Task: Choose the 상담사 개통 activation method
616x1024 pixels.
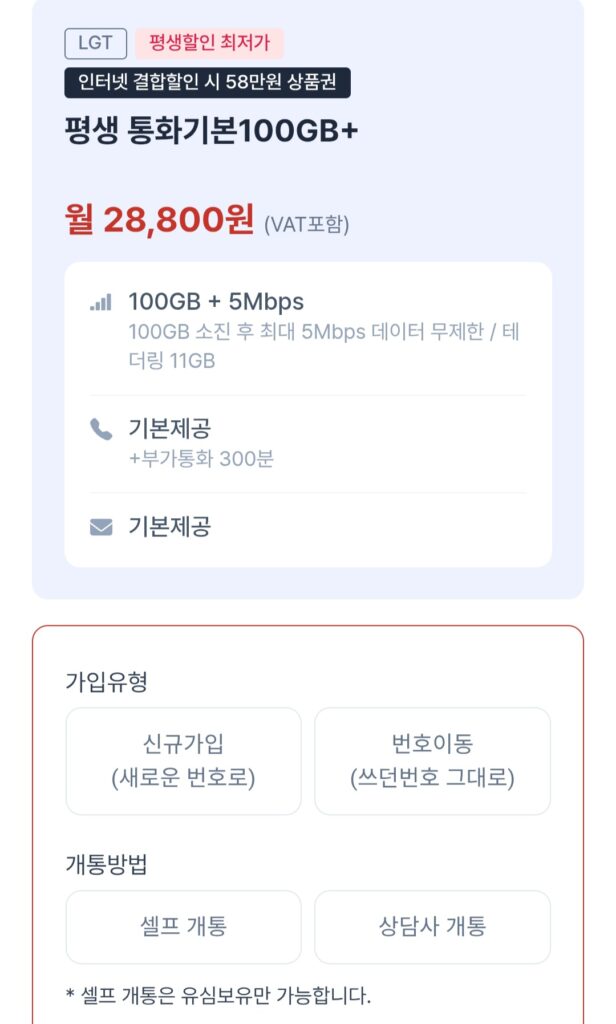Action: (432, 928)
